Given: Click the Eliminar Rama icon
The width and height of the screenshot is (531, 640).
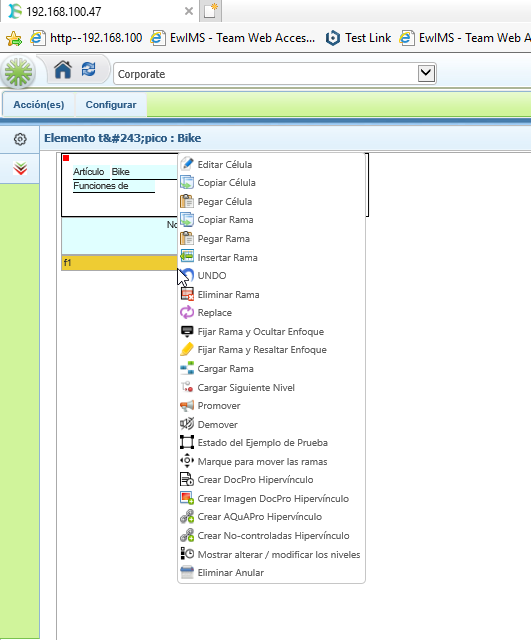Looking at the screenshot, I should point(187,294).
